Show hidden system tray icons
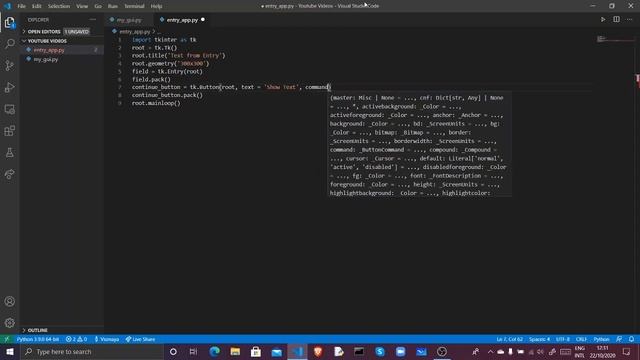Viewport: 640px width, 360px height. pos(490,351)
